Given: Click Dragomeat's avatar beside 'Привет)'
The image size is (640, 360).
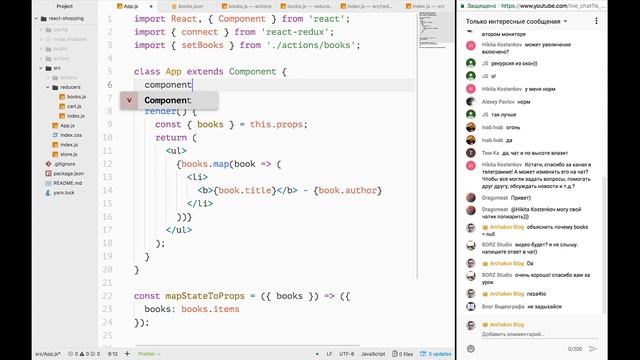Looking at the screenshot, I should pos(471,198).
